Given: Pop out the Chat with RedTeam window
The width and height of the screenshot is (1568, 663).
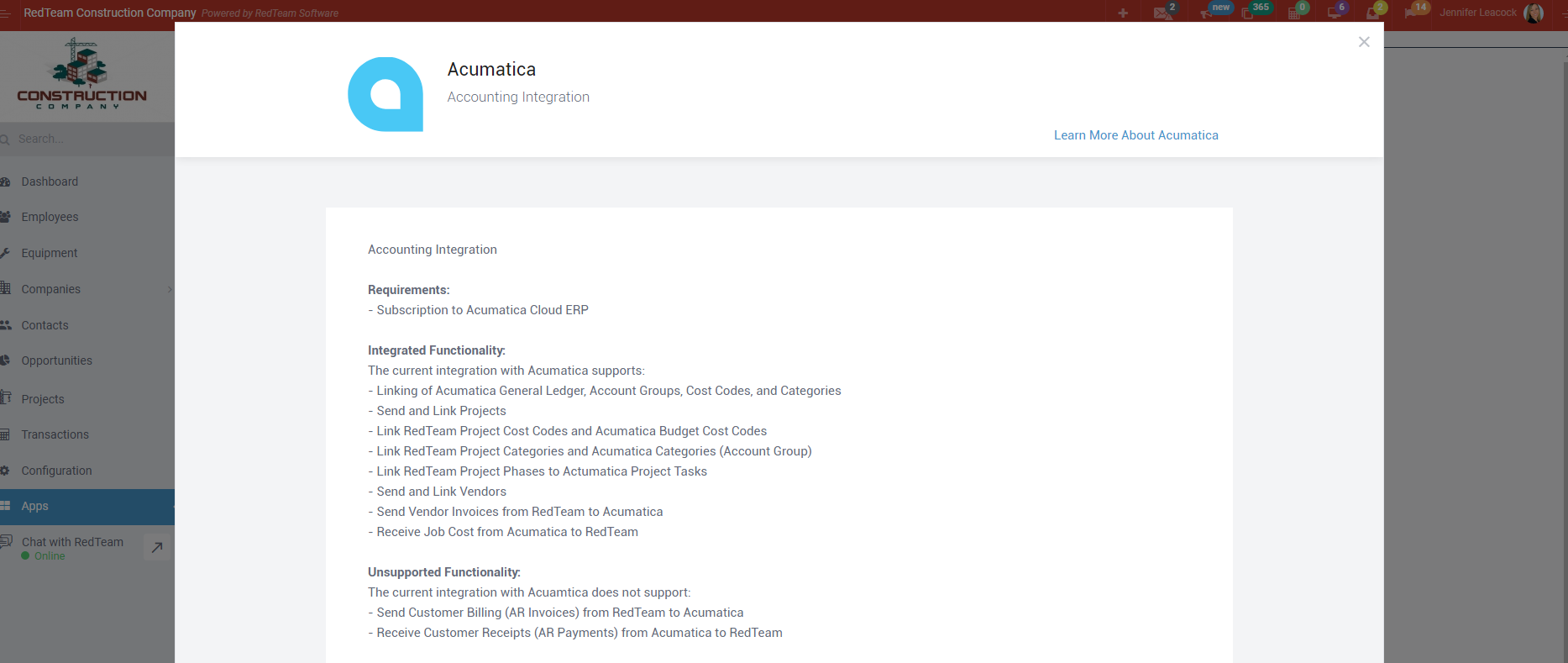Looking at the screenshot, I should coord(157,547).
